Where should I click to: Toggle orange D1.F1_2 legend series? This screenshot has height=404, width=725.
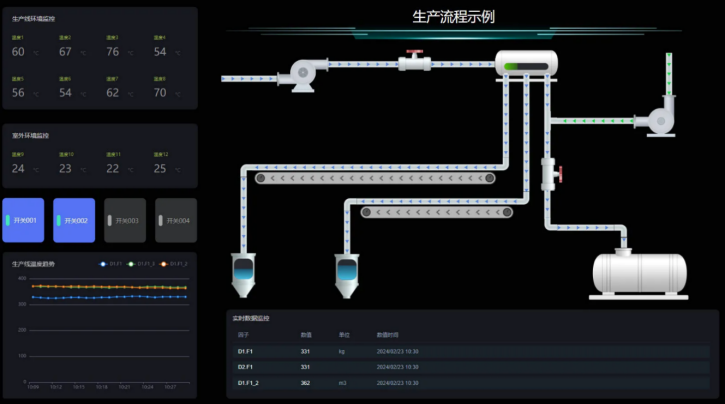point(172,264)
